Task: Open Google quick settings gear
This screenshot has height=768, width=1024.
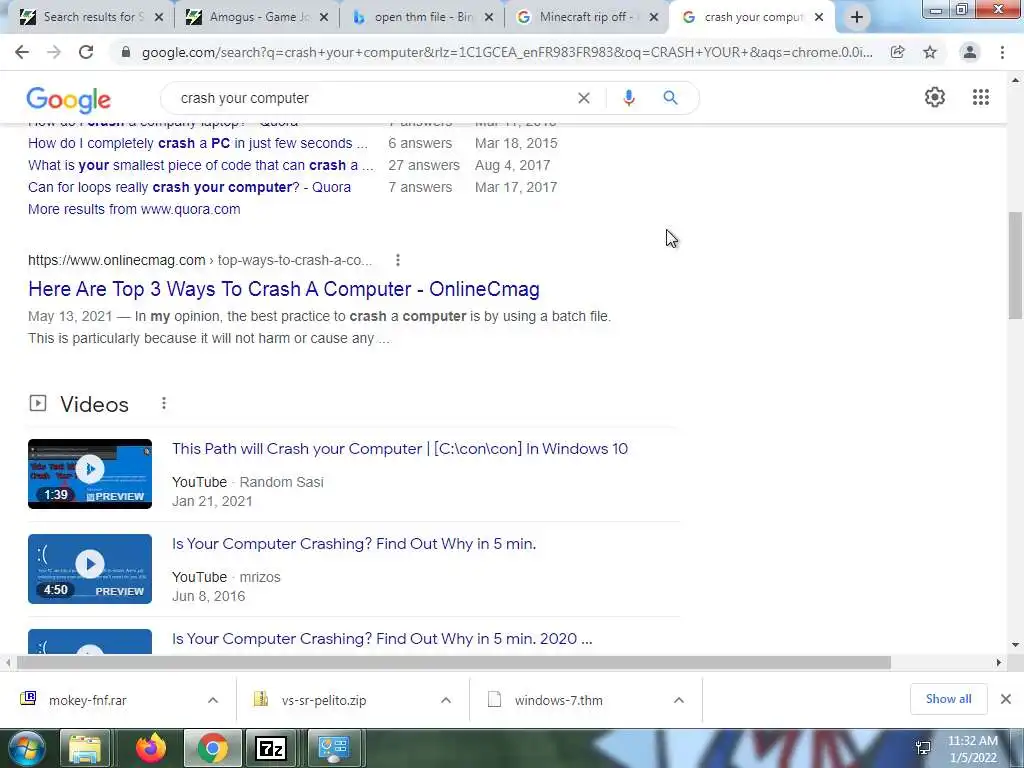Action: coord(935,97)
